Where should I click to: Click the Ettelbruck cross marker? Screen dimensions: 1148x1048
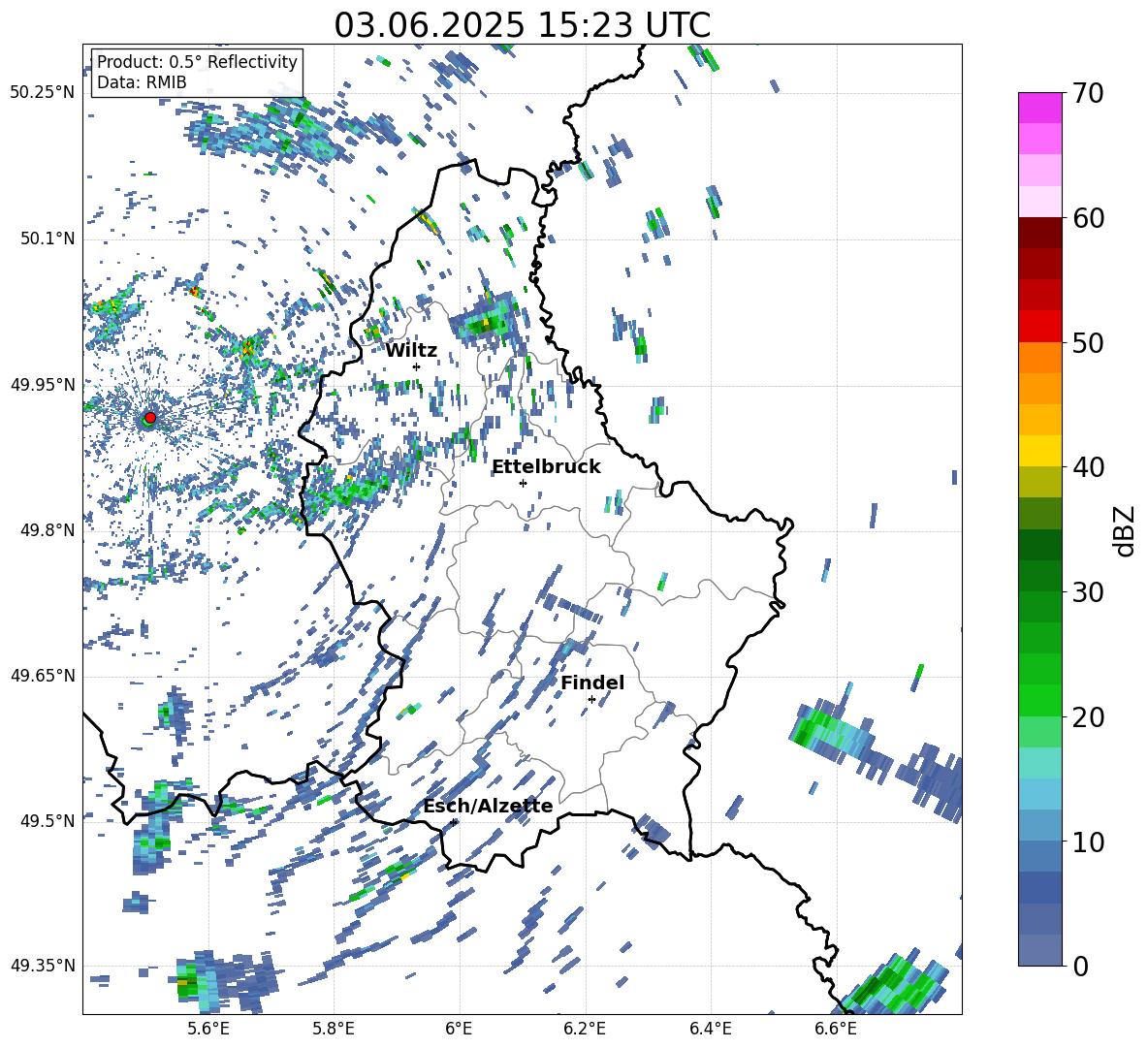(523, 483)
